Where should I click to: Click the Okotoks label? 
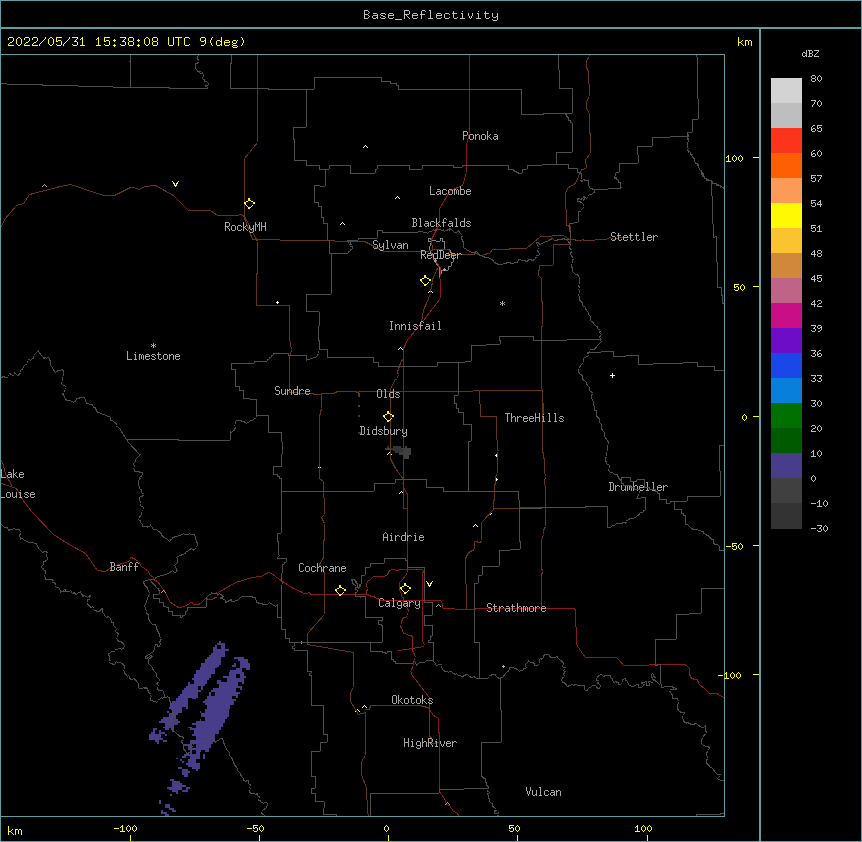point(412,700)
